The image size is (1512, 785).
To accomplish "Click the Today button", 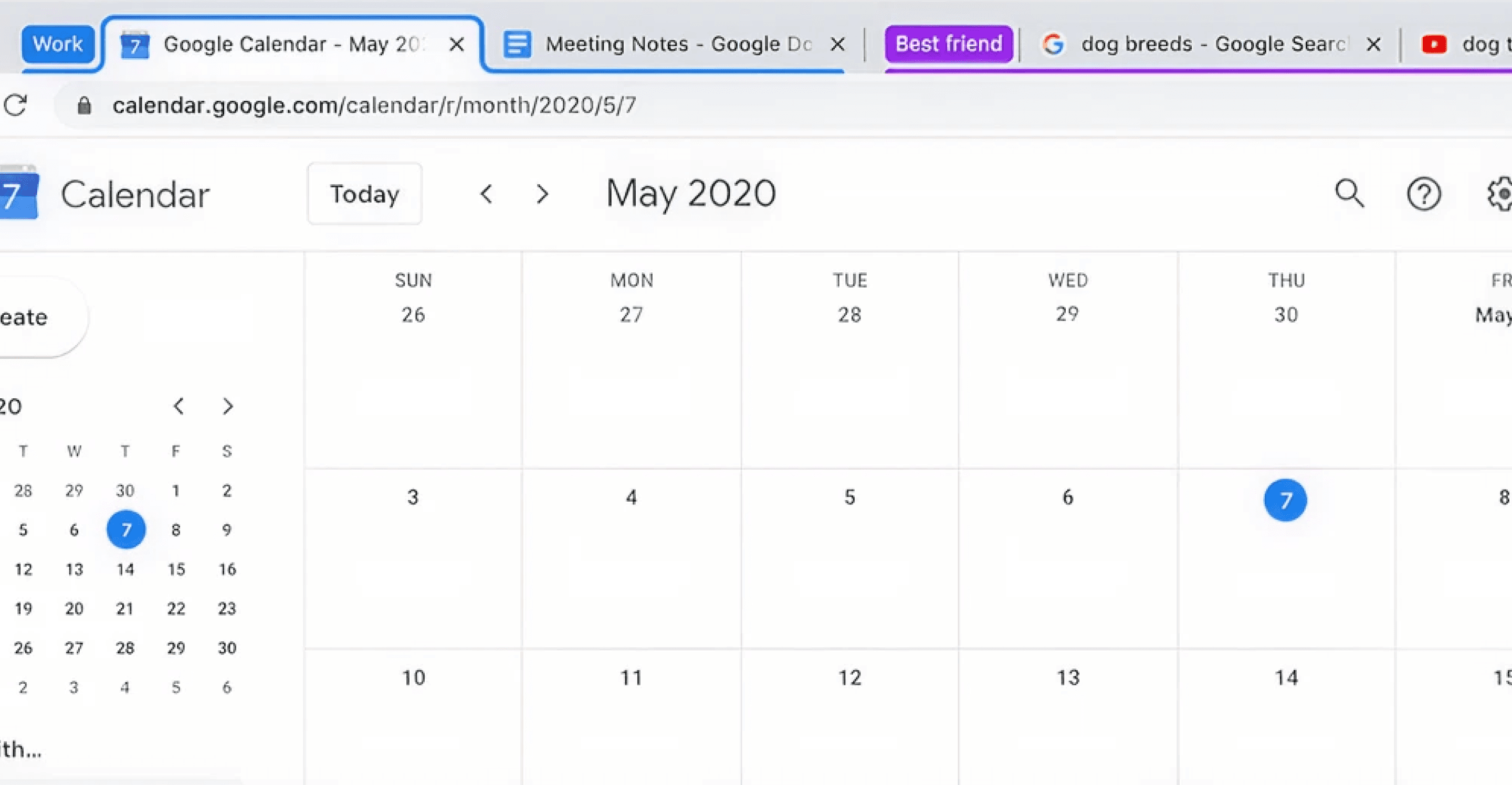I will point(365,194).
